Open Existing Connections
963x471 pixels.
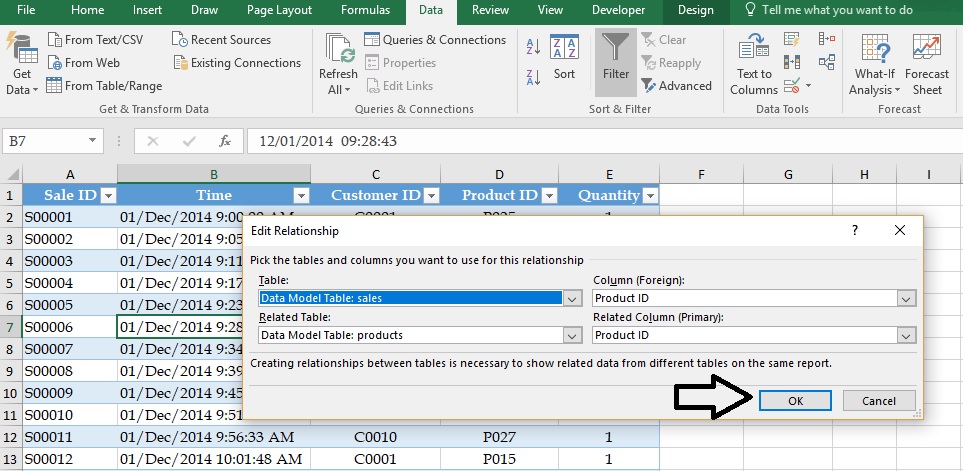click(237, 63)
